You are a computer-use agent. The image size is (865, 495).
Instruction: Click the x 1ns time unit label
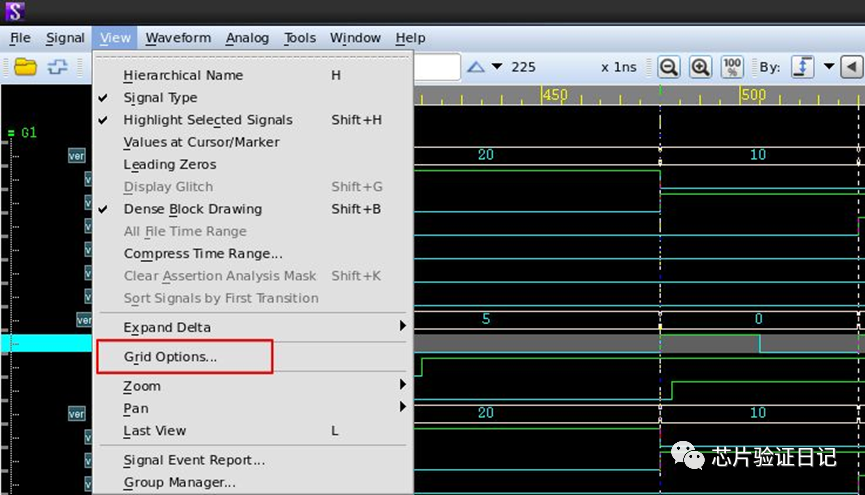(619, 67)
